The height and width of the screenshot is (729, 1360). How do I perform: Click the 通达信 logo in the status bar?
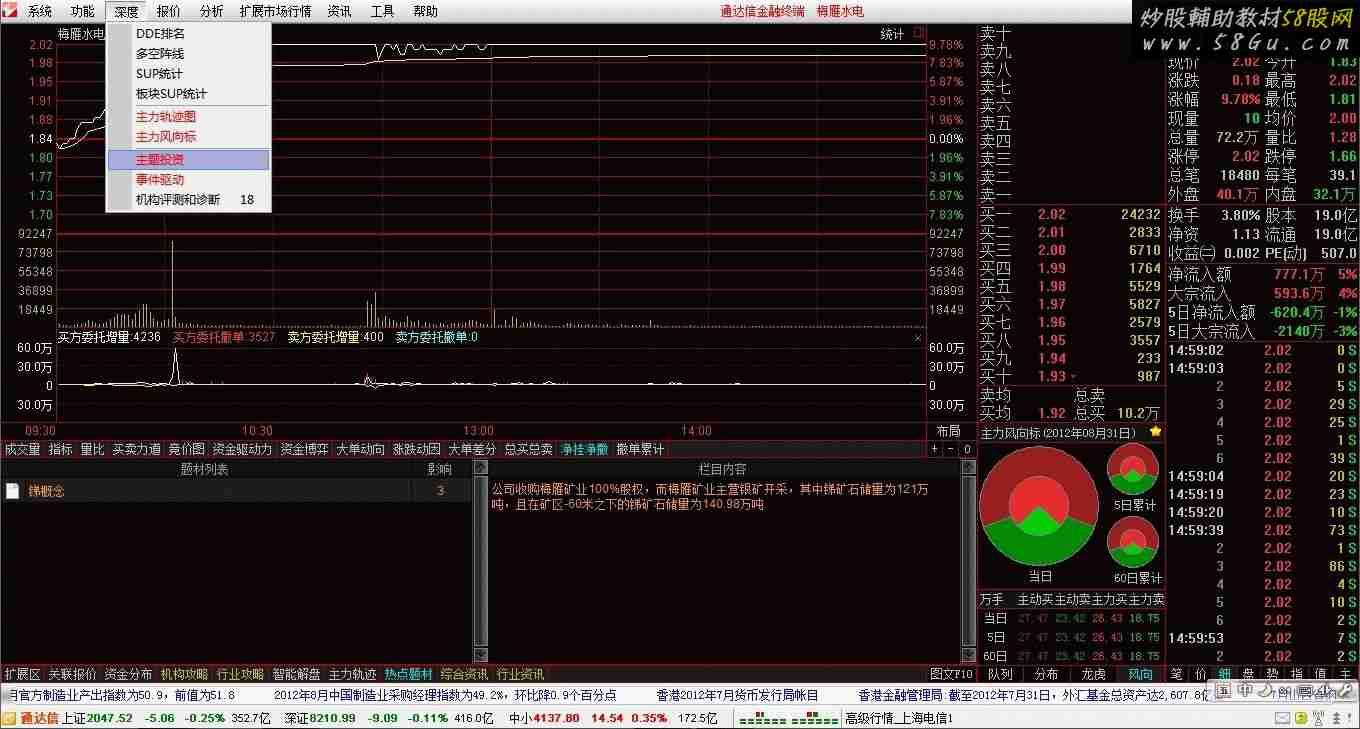click(x=30, y=718)
